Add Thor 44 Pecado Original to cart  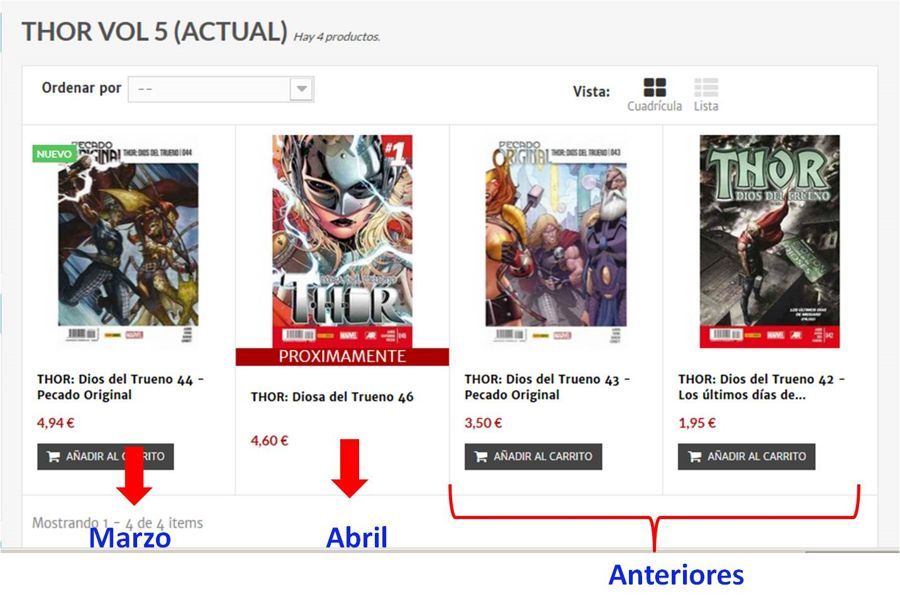tap(106, 457)
